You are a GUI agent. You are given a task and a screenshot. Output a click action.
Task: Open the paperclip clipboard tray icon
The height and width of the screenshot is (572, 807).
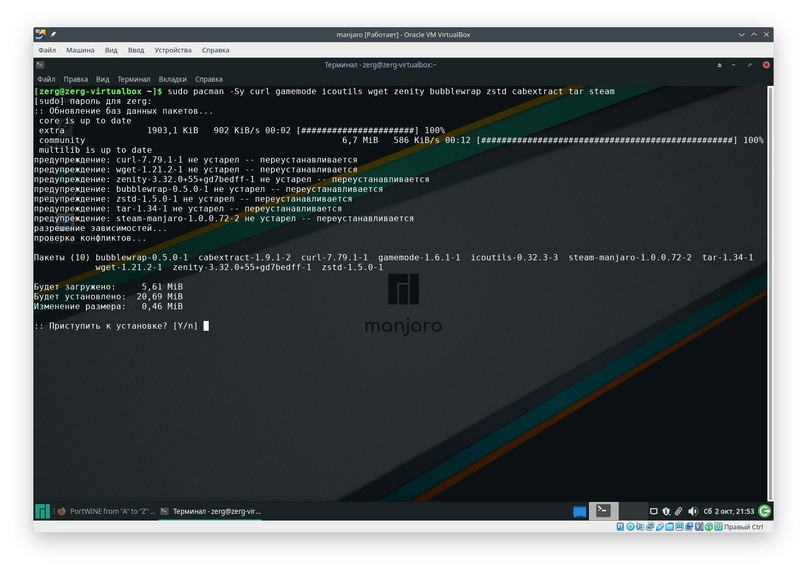click(678, 511)
